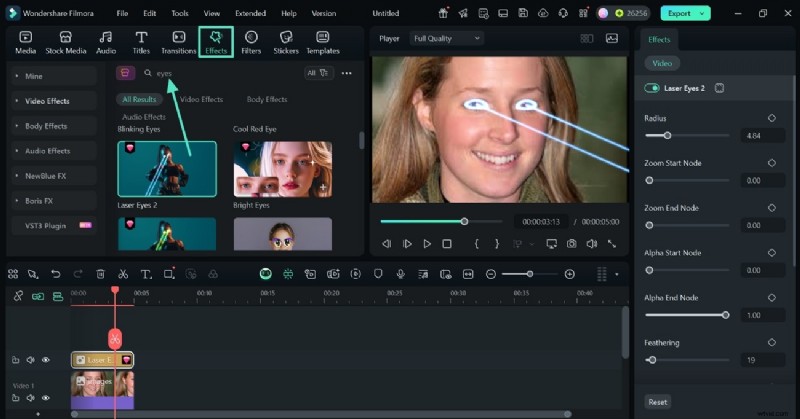The image size is (800, 419).
Task: Open the Stock Media tab
Action: tap(66, 42)
